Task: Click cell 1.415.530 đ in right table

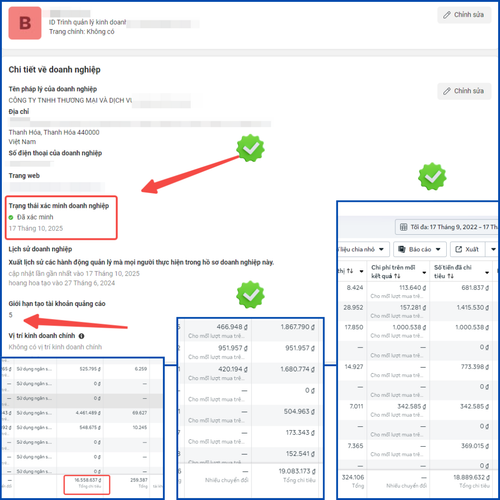Action: (473, 308)
